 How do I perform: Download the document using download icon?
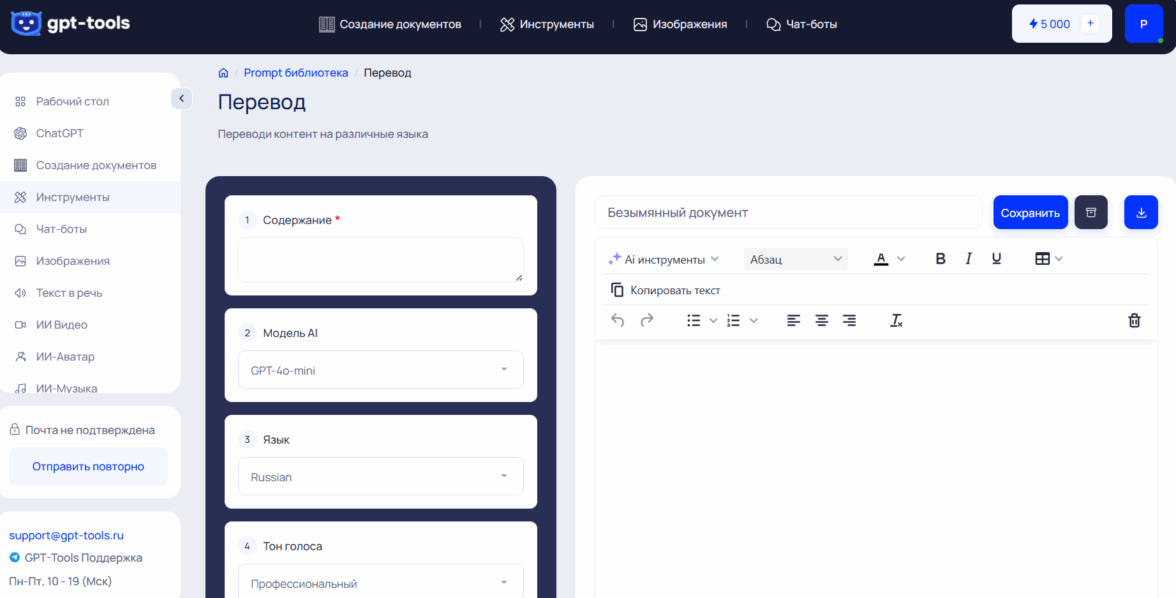pyautogui.click(x=1141, y=212)
